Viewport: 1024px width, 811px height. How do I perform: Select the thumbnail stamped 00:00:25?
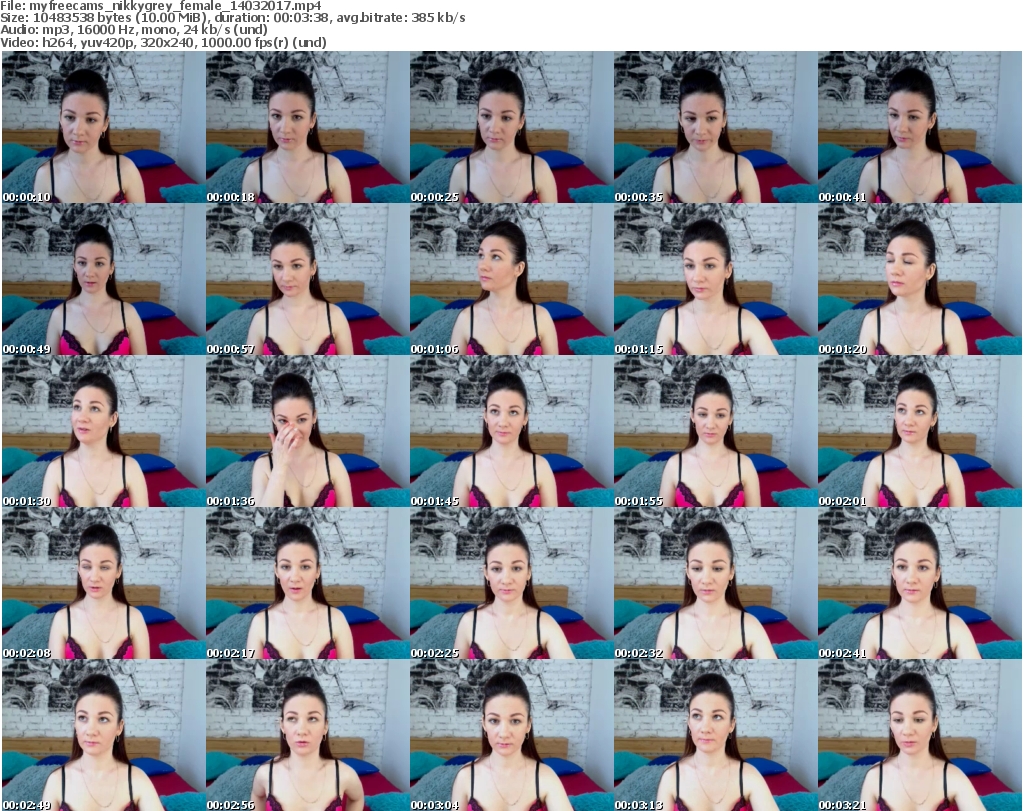click(511, 127)
